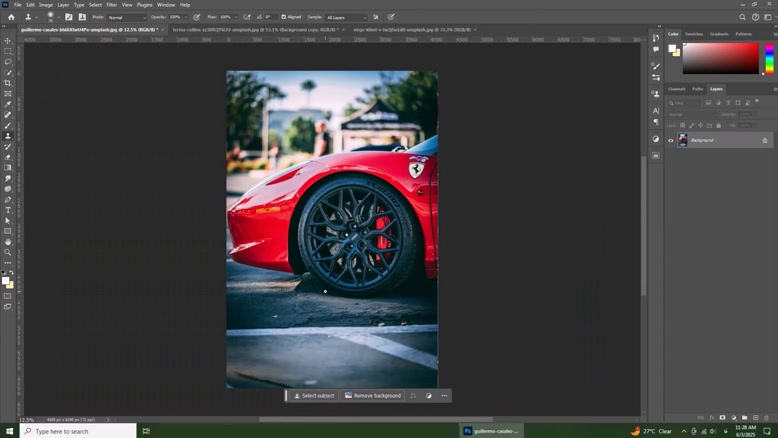Pick a color from the hue spectrum strip

pos(769,59)
